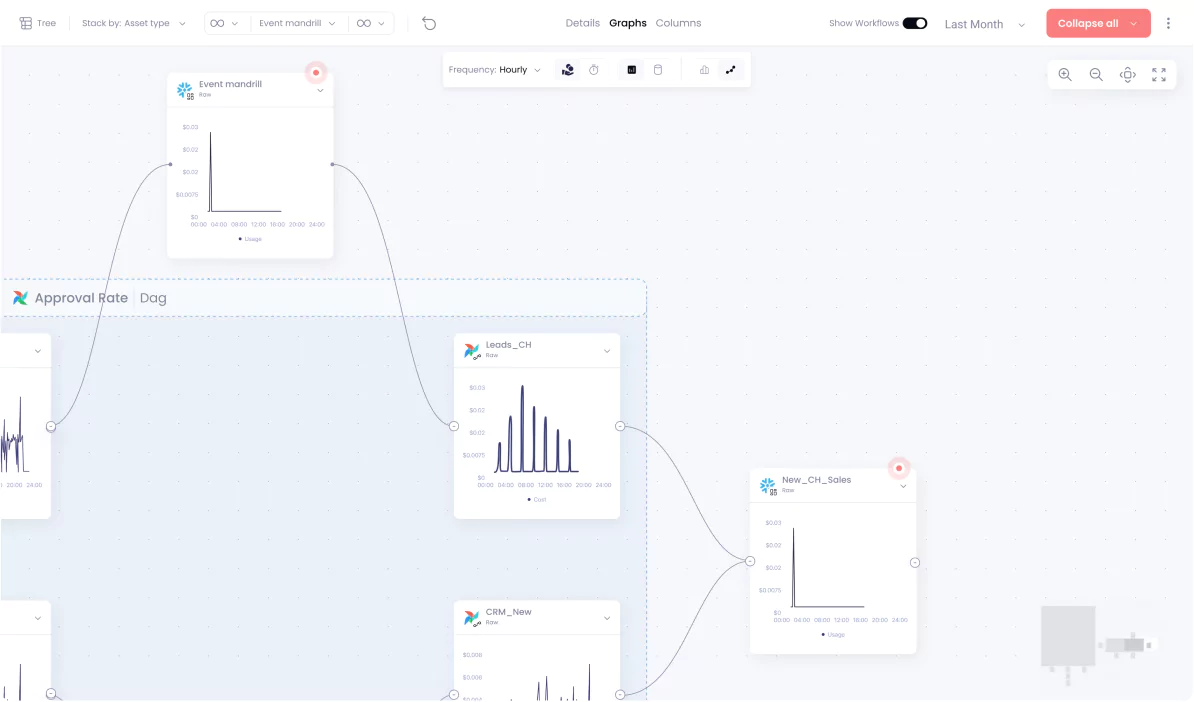1194x702 pixels.
Task: Switch to the Graphs tab
Action: point(627,24)
